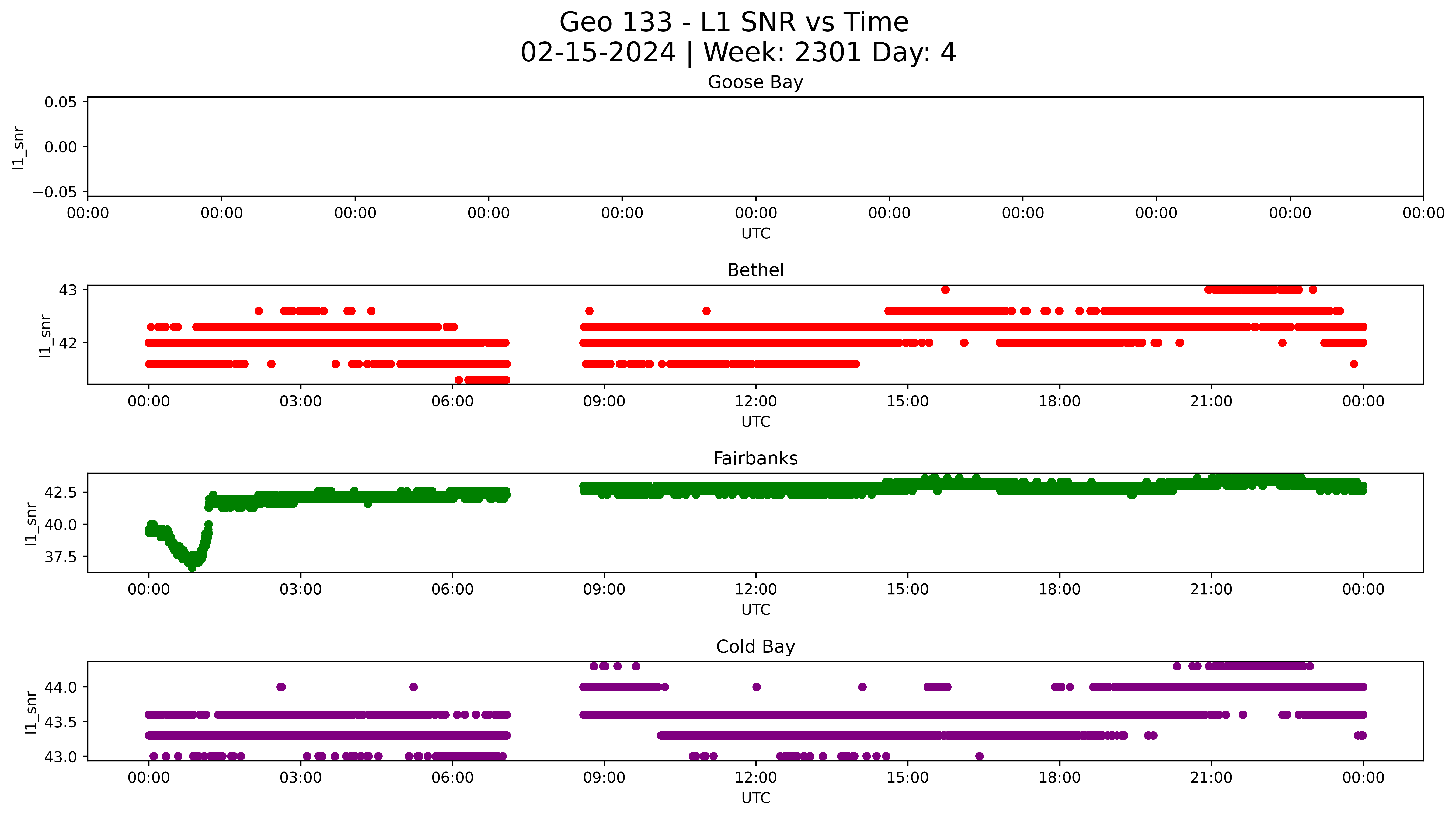Image resolution: width=1456 pixels, height=817 pixels.
Task: Click the 'Fairbanks' subplot title
Action: pos(755,458)
